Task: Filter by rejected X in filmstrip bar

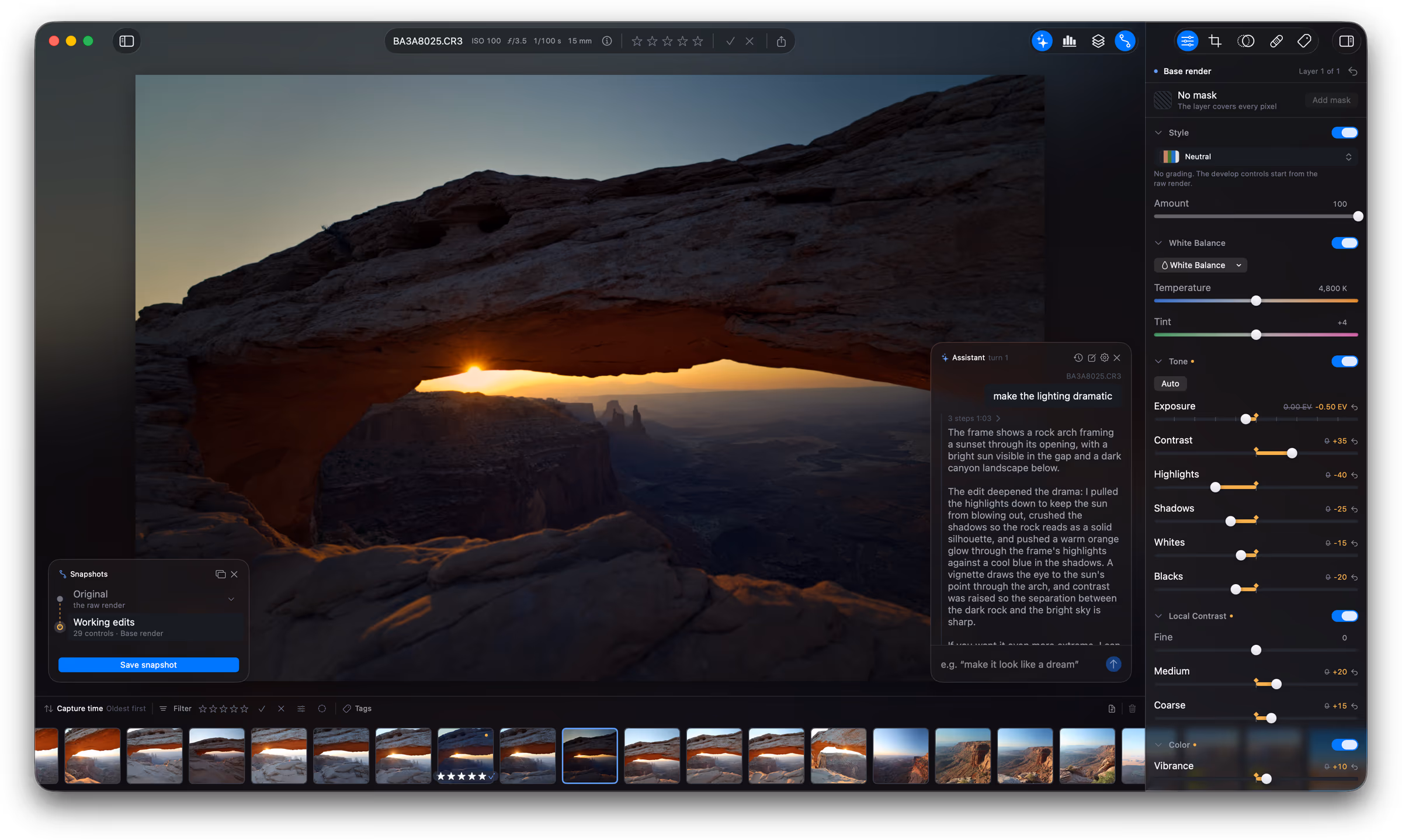Action: click(281, 709)
